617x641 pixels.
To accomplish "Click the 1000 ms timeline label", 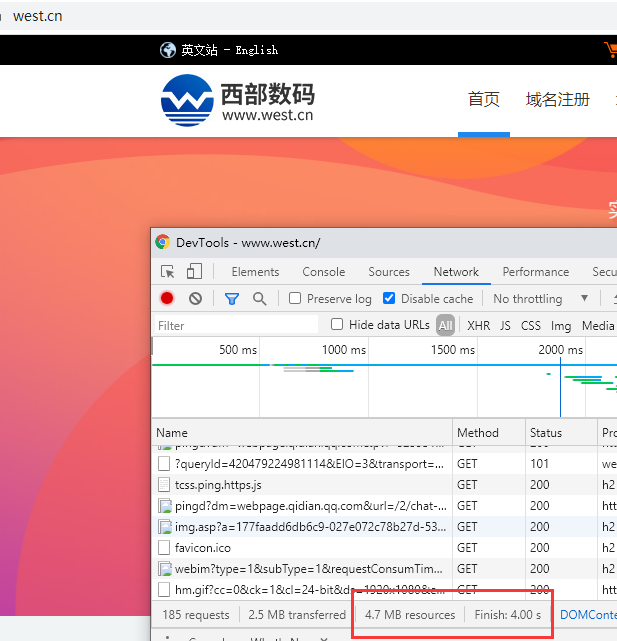I will click(344, 350).
